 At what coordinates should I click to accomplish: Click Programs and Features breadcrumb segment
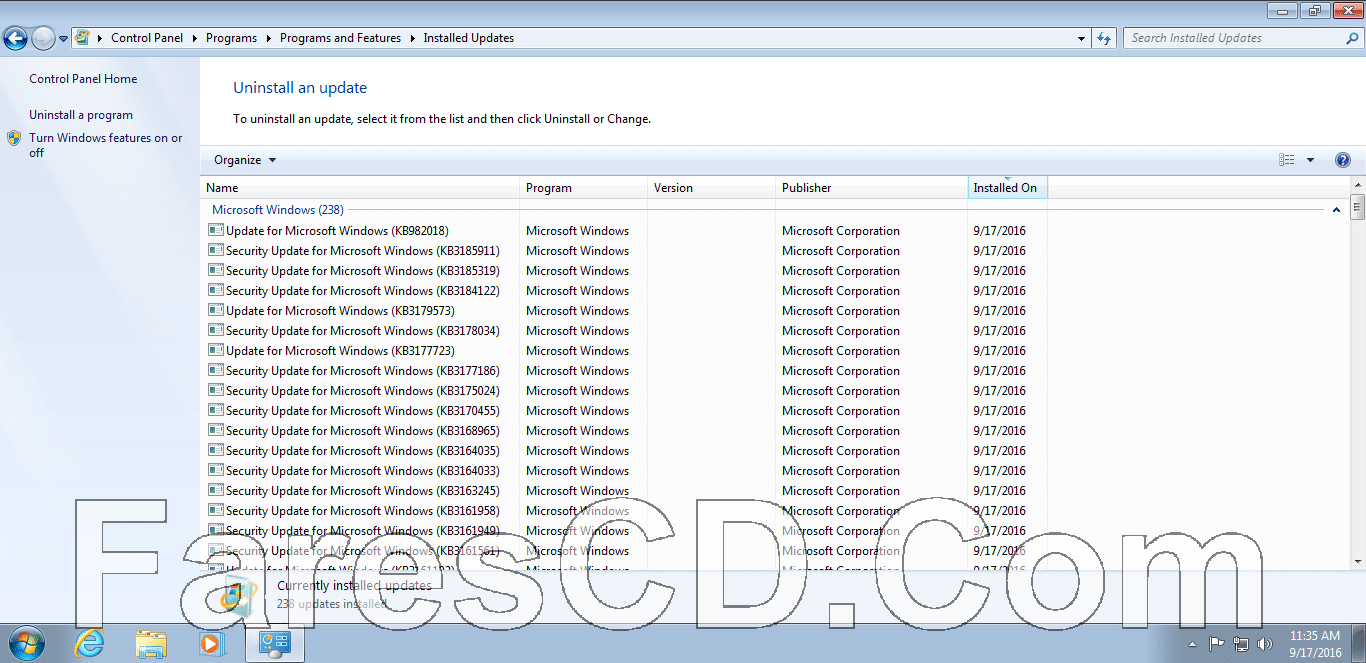tap(340, 38)
